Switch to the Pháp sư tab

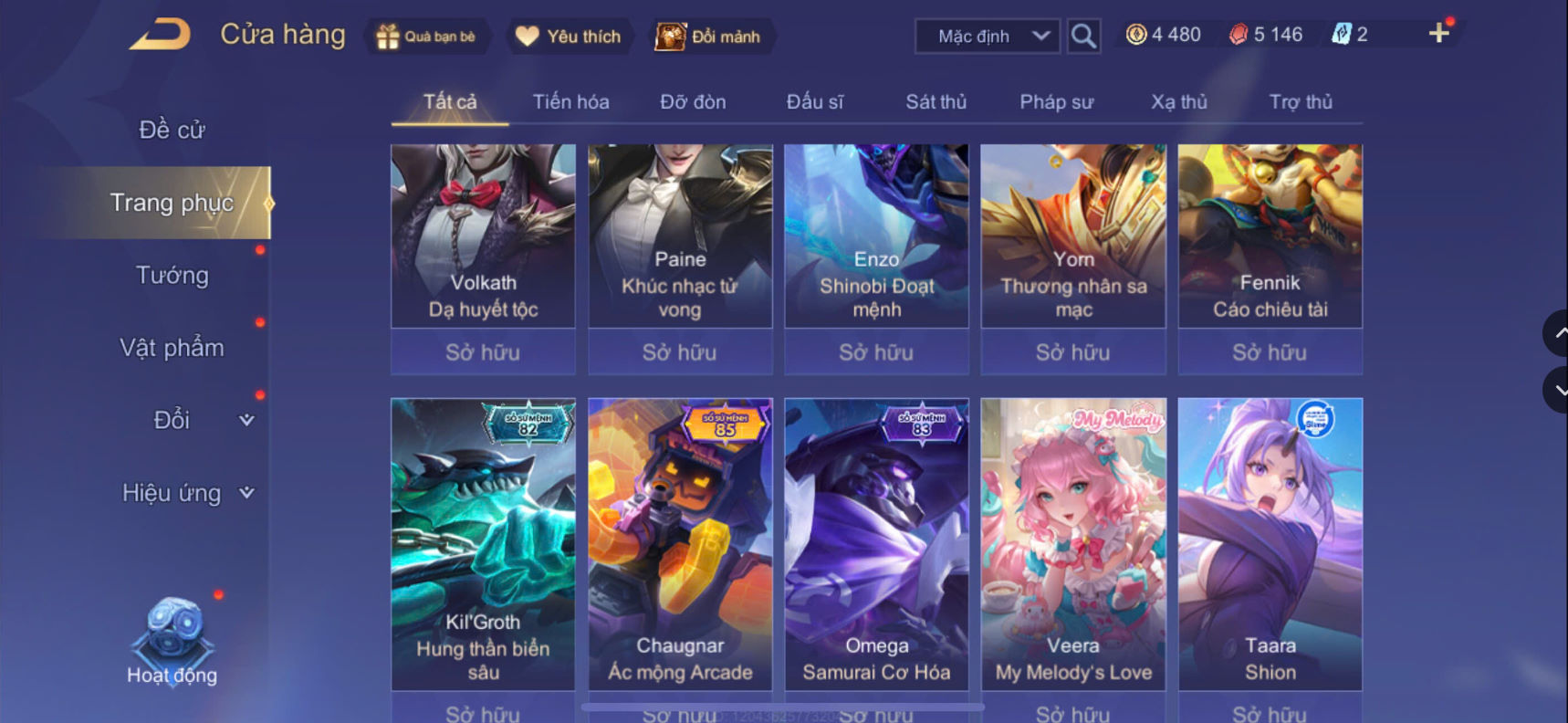click(1056, 102)
